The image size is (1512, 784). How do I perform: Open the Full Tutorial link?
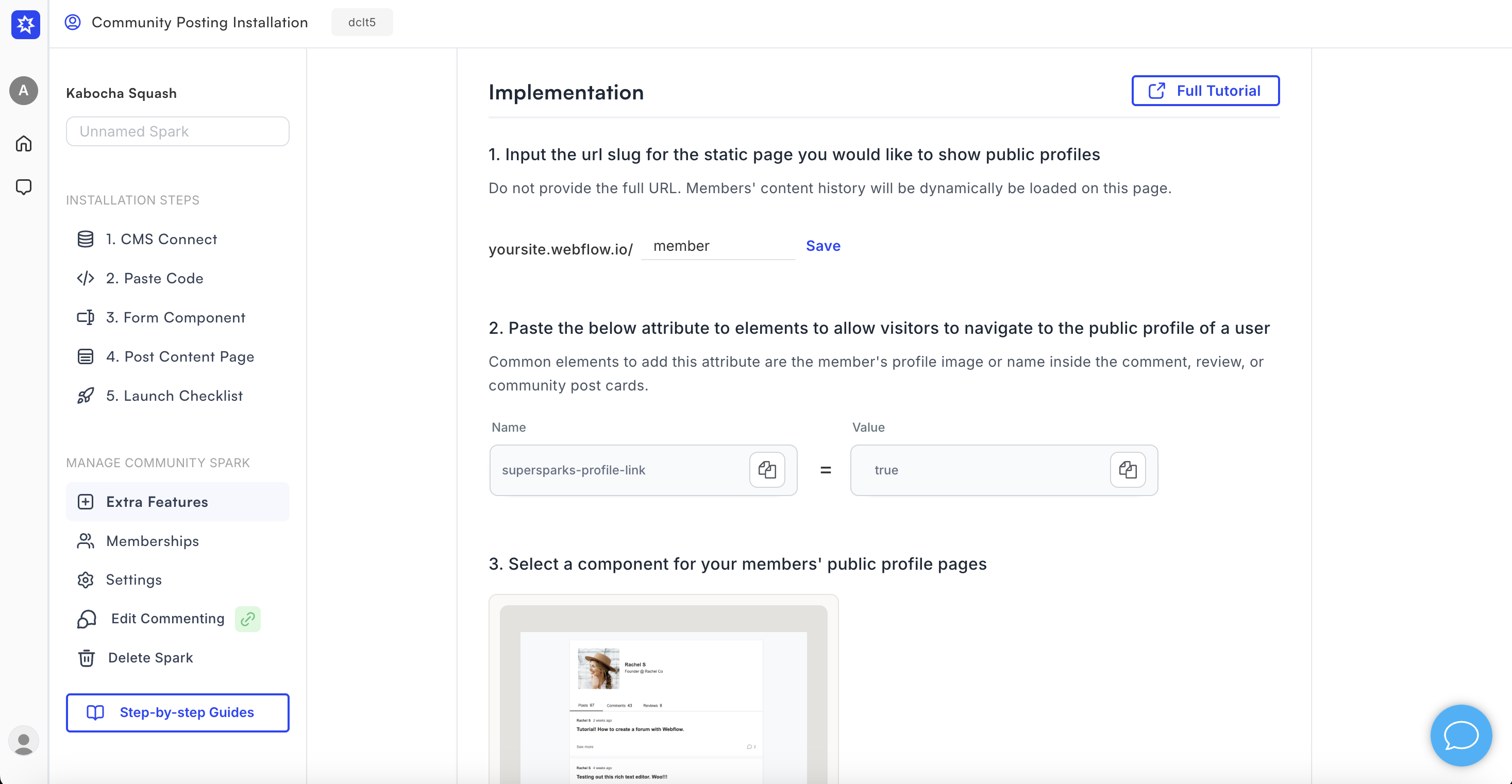[1205, 91]
